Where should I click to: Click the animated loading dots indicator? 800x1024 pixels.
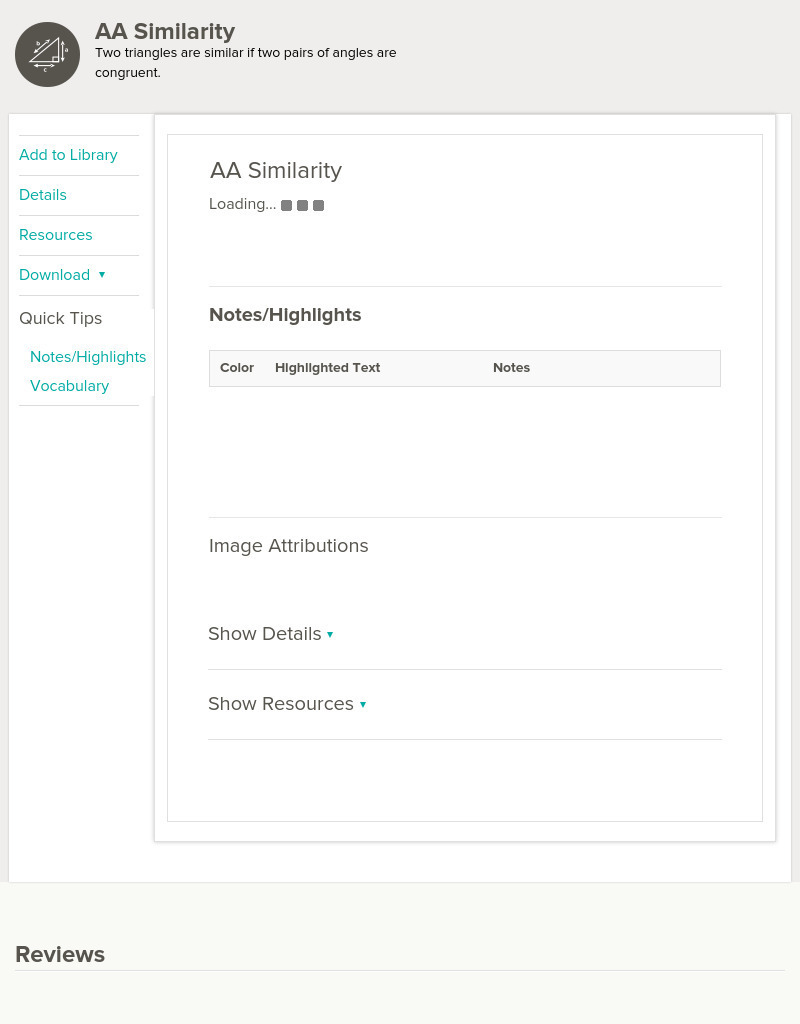coord(302,205)
